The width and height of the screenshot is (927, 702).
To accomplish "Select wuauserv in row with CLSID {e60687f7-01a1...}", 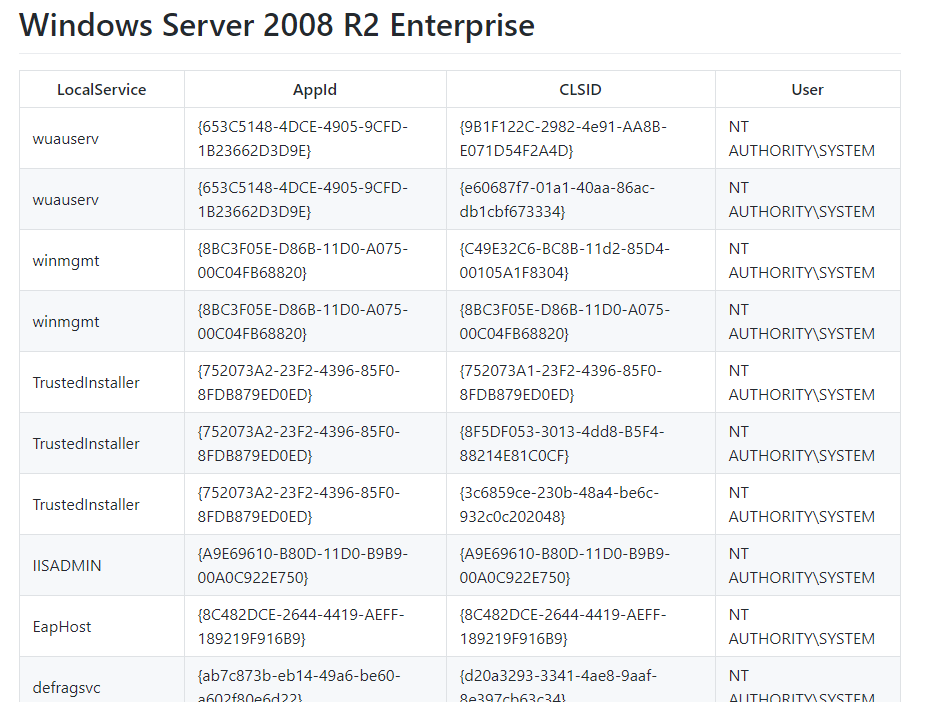I will click(66, 200).
